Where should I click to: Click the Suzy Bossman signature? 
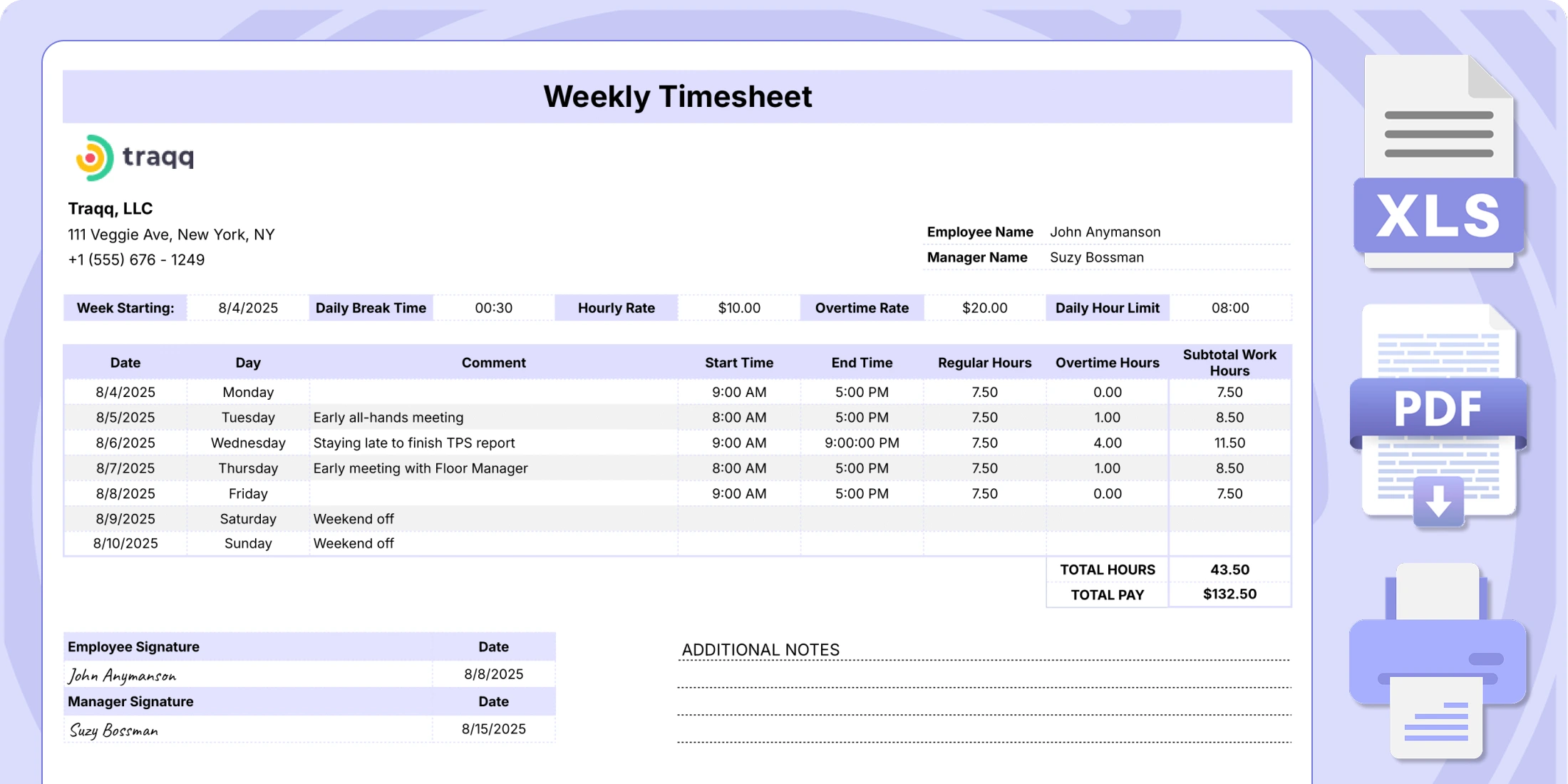tap(114, 730)
